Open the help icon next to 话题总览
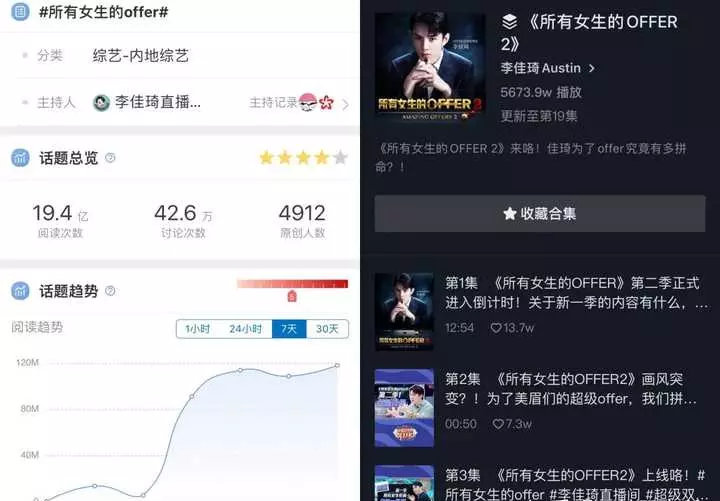 pos(110,158)
